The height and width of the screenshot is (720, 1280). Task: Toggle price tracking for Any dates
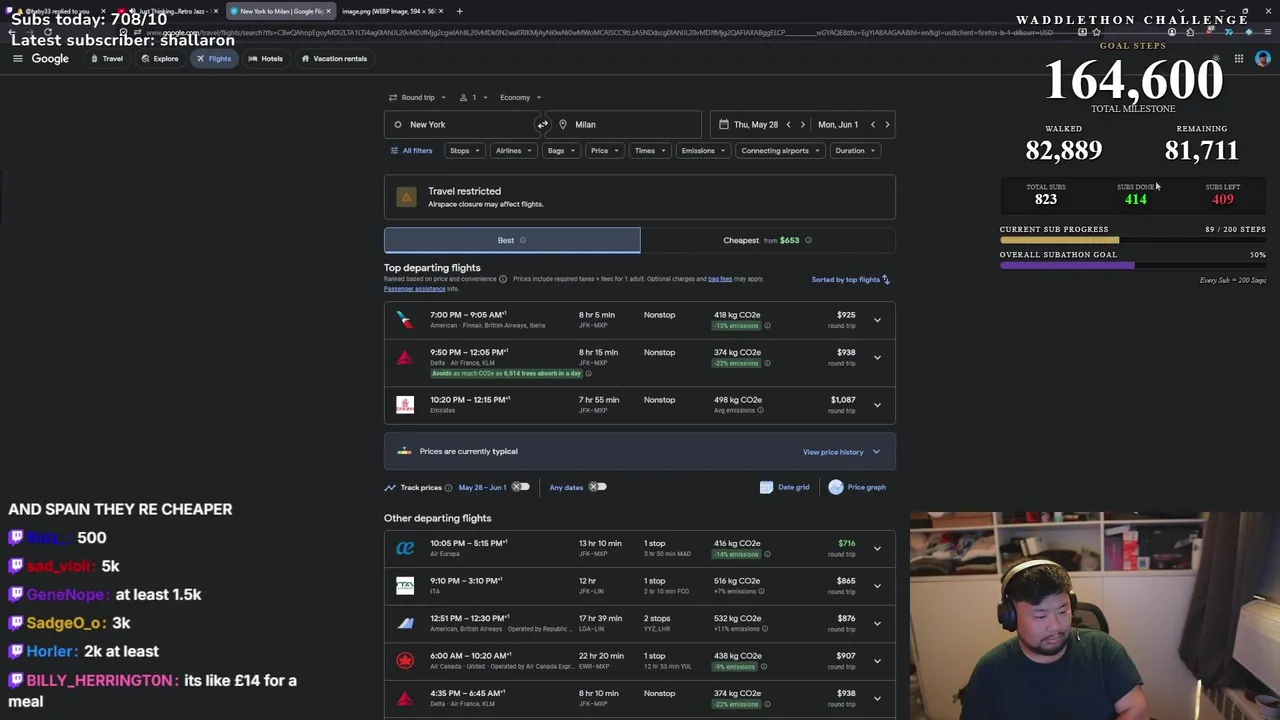596,487
